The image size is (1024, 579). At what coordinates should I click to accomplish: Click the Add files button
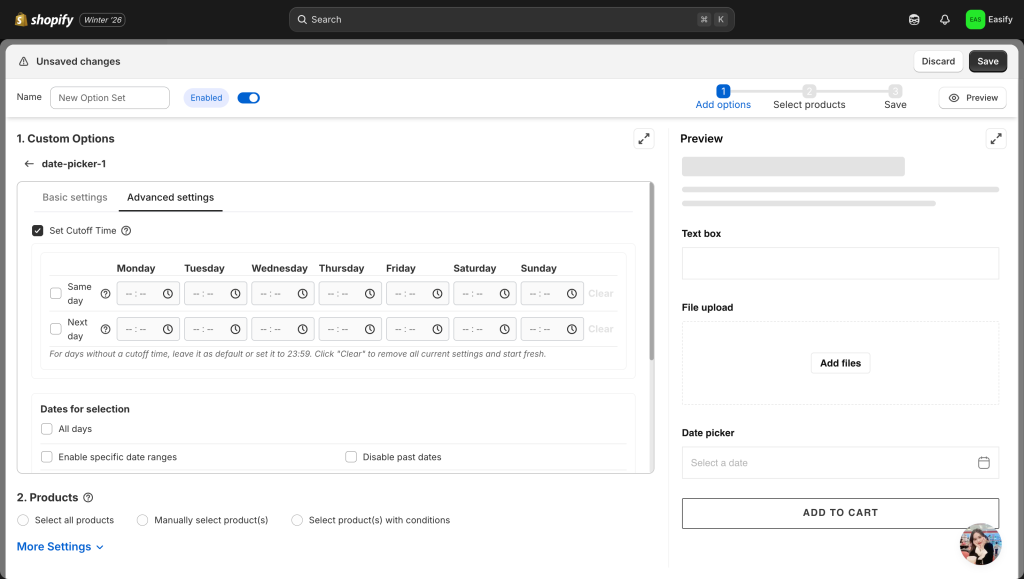(840, 363)
